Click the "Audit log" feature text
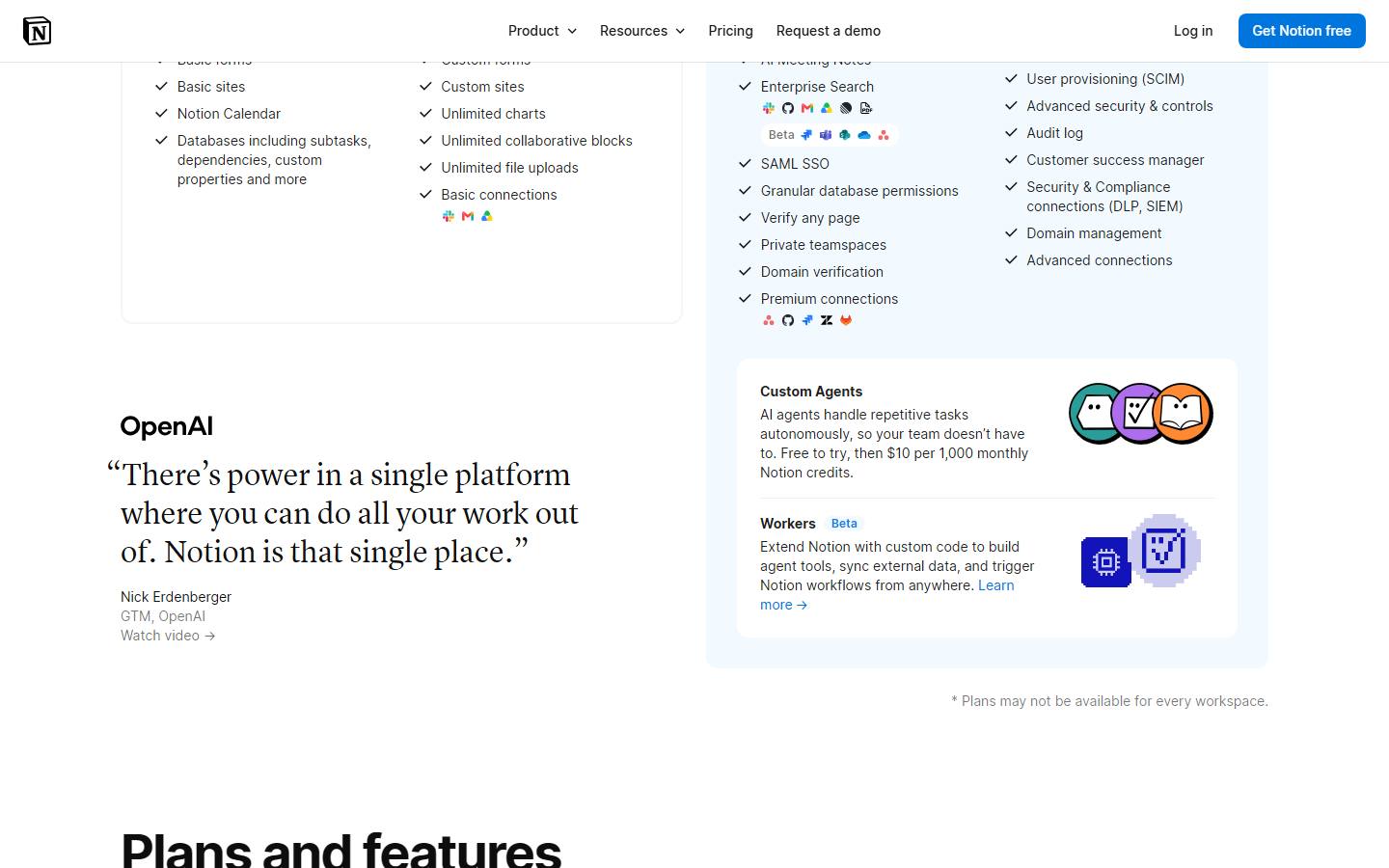Image resolution: width=1389 pixels, height=868 pixels. click(x=1054, y=133)
